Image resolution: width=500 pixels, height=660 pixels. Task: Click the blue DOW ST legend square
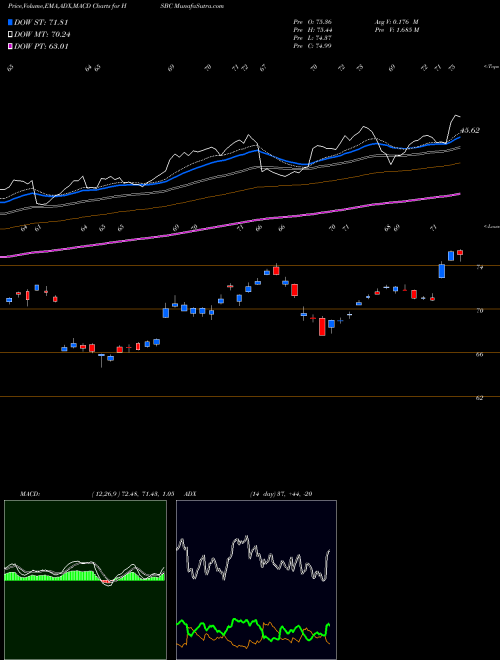pyautogui.click(x=10, y=22)
